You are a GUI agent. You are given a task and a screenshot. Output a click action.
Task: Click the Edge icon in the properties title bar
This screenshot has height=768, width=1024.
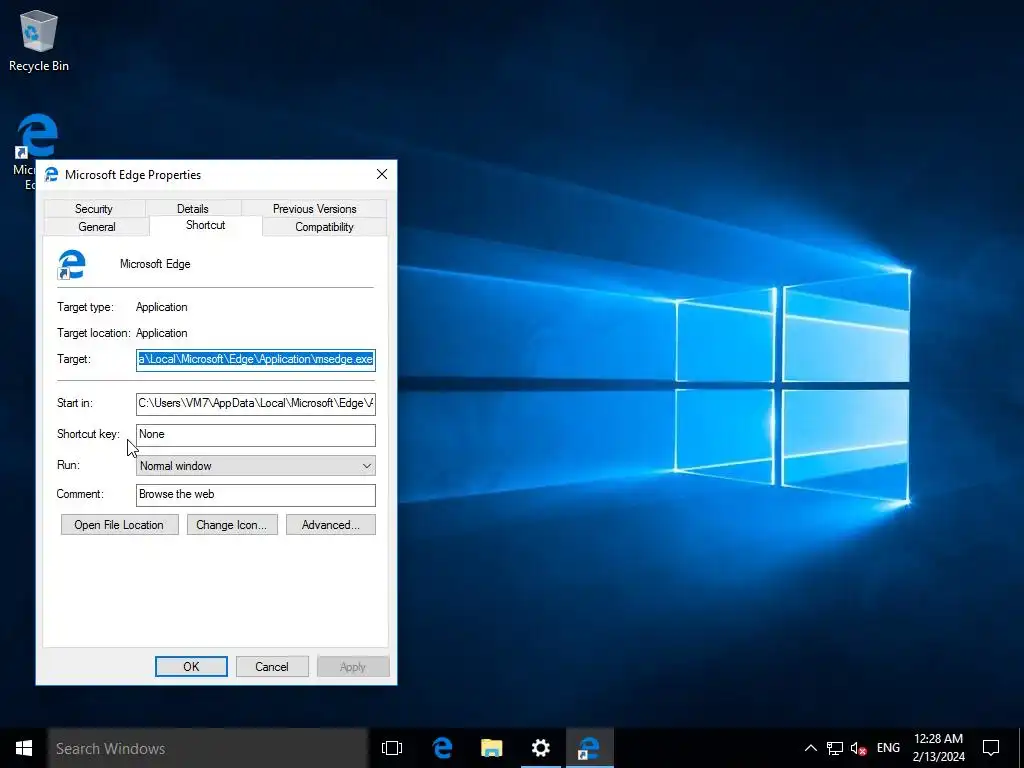[51, 174]
